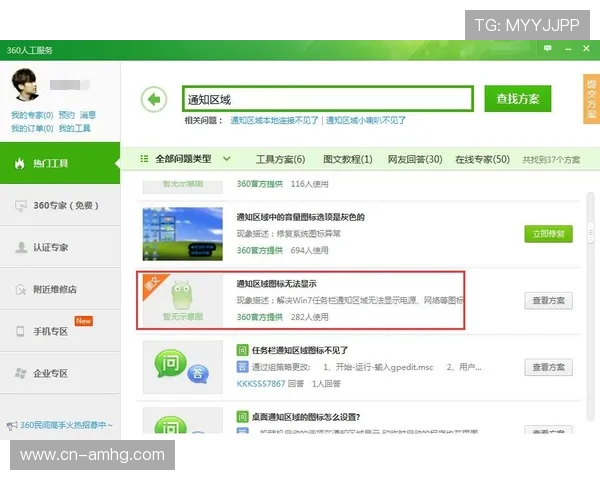The width and height of the screenshot is (600, 480).
Task: Expand the 全部问题类型 dropdown arrow
Action: point(227,158)
